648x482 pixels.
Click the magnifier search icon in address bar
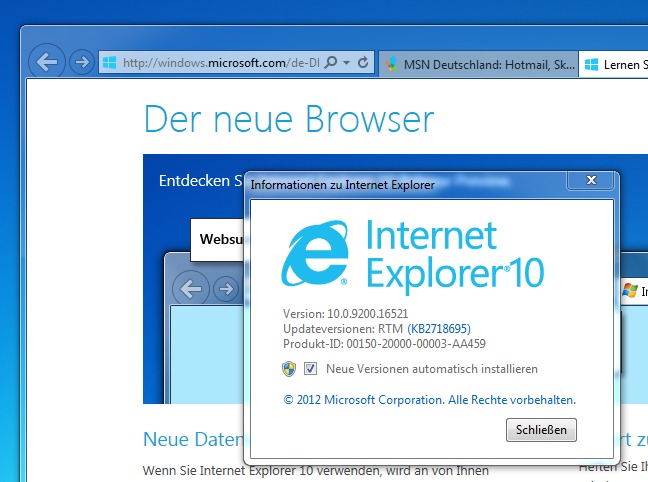pyautogui.click(x=332, y=63)
